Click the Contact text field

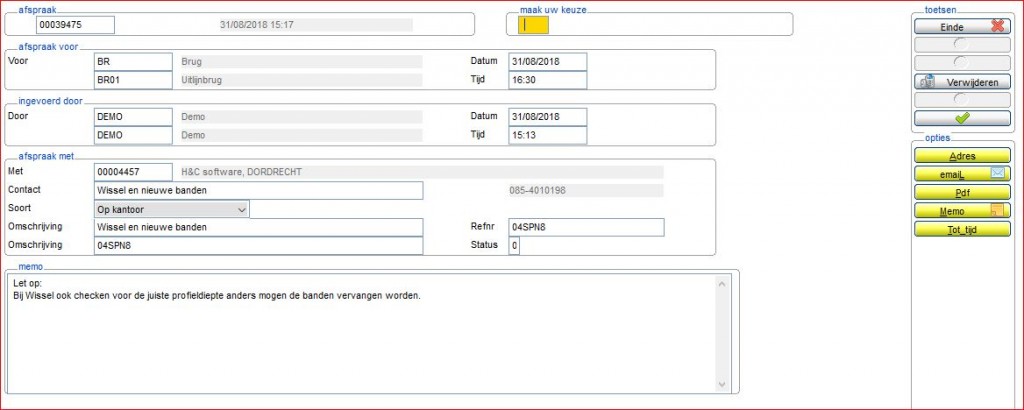tap(258, 191)
